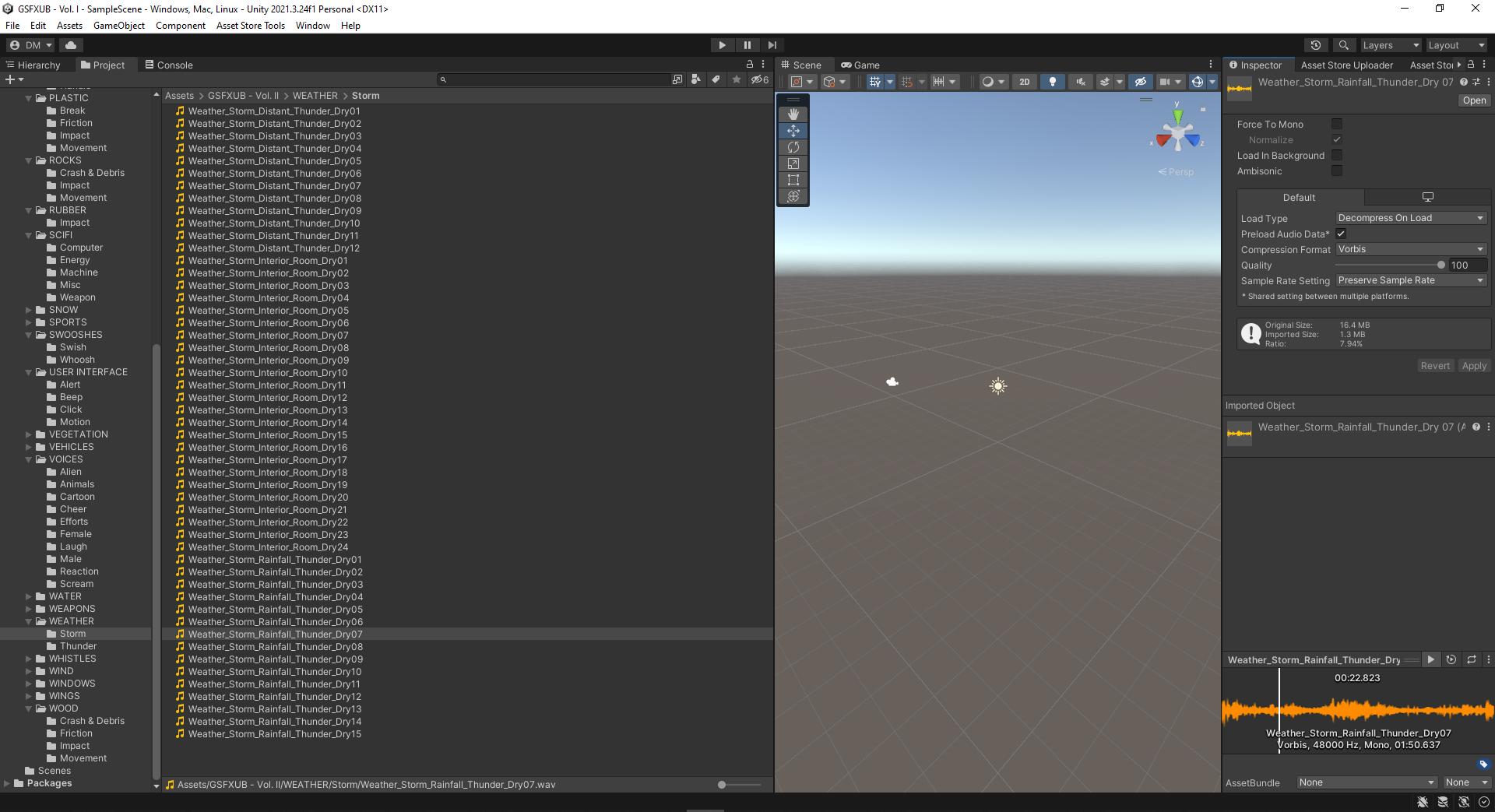Switch to the Asset Store Uploader tab

click(x=1347, y=65)
